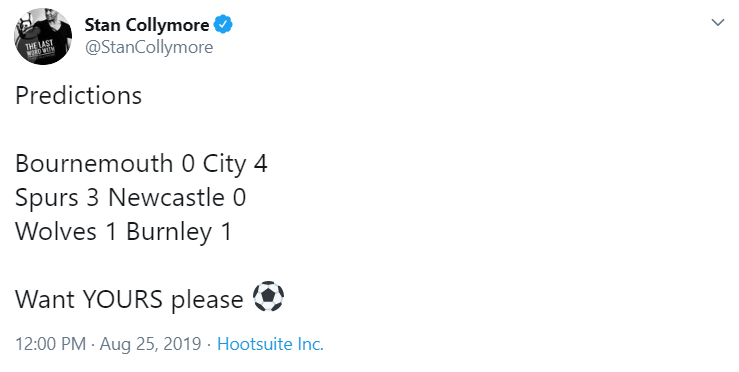Click the word Want in last line
Viewport: 739px width, 372px height.
[x=46, y=299]
